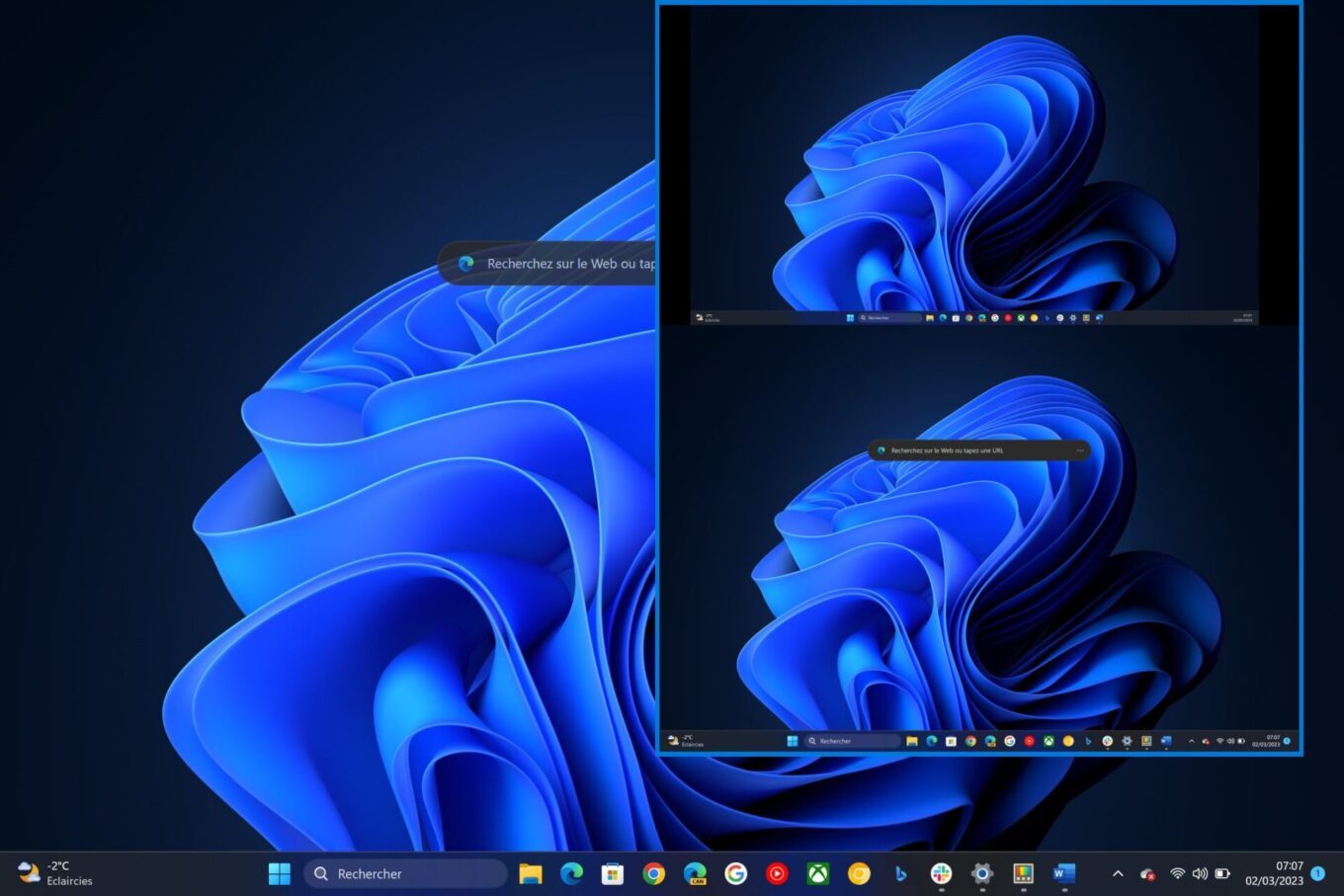Viewport: 1344px width, 896px height.
Task: Open notifications via the blue badge on main taskbar
Action: pos(1317,873)
